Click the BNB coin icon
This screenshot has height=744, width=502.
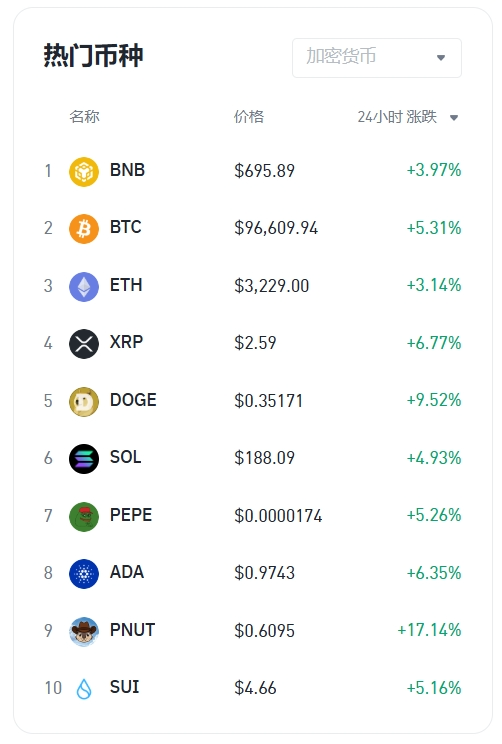(84, 171)
